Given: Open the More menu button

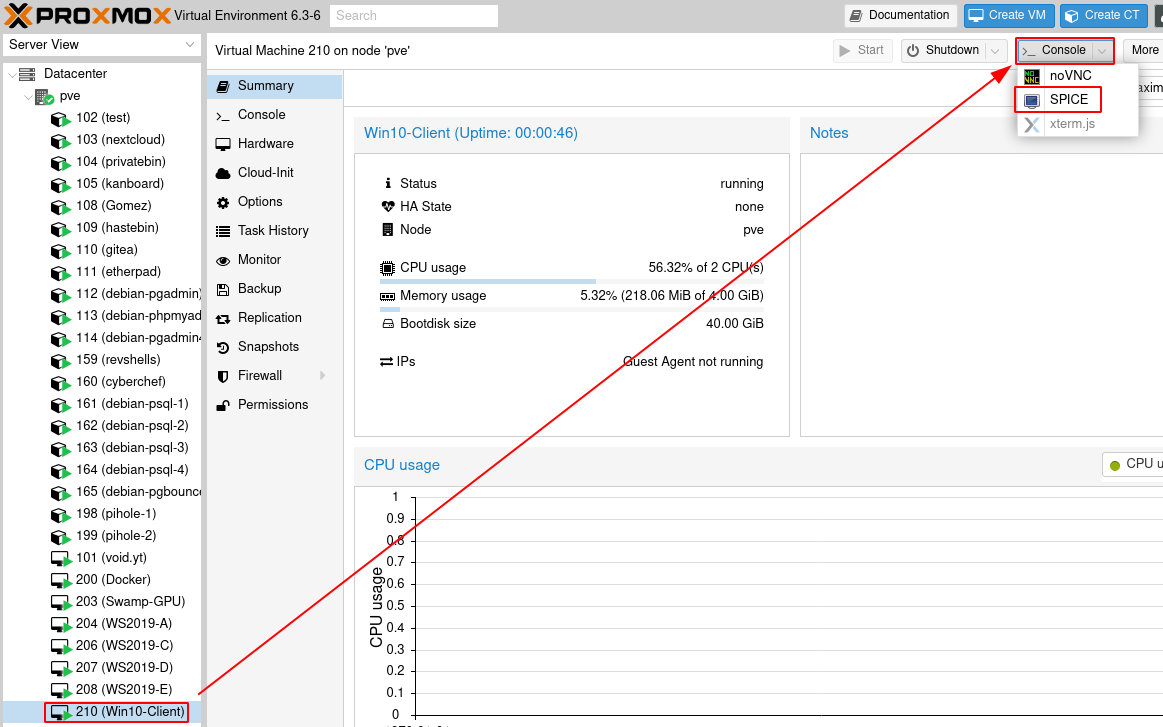Looking at the screenshot, I should (x=1144, y=50).
